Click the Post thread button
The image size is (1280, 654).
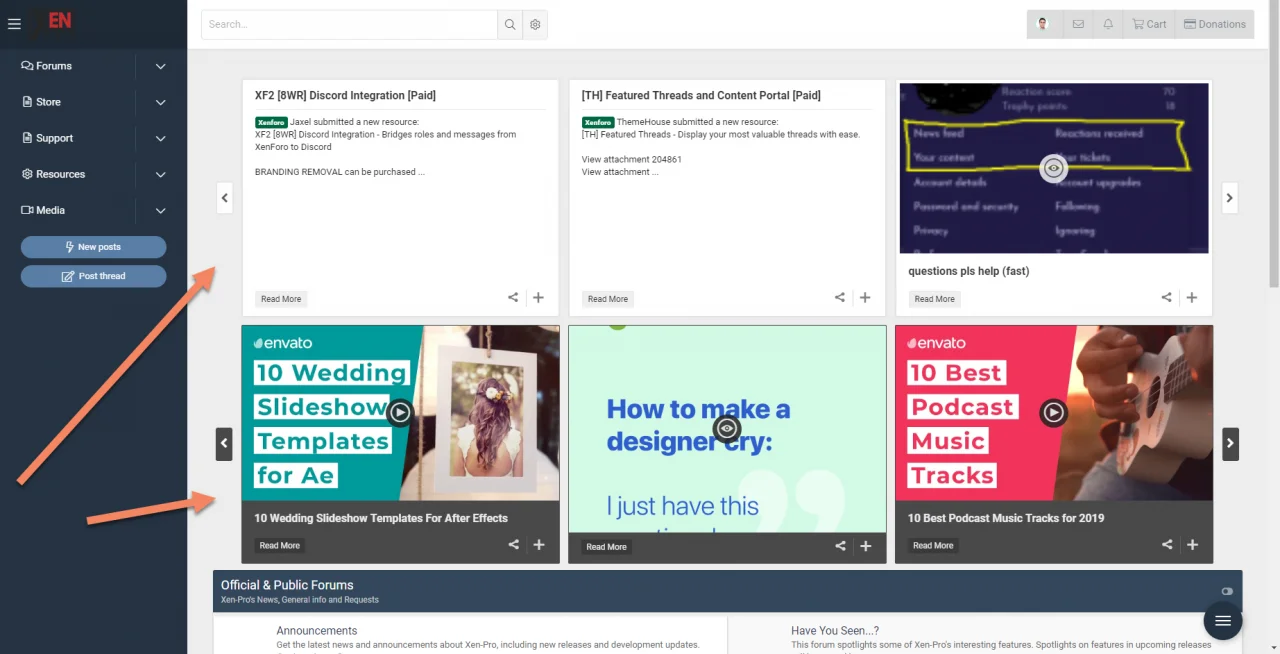[x=93, y=276]
